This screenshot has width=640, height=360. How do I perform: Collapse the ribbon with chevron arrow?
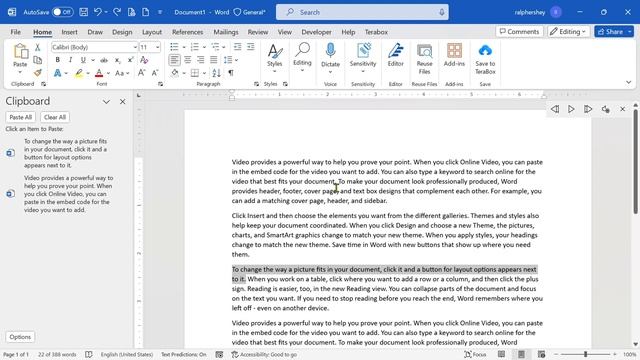click(x=629, y=82)
